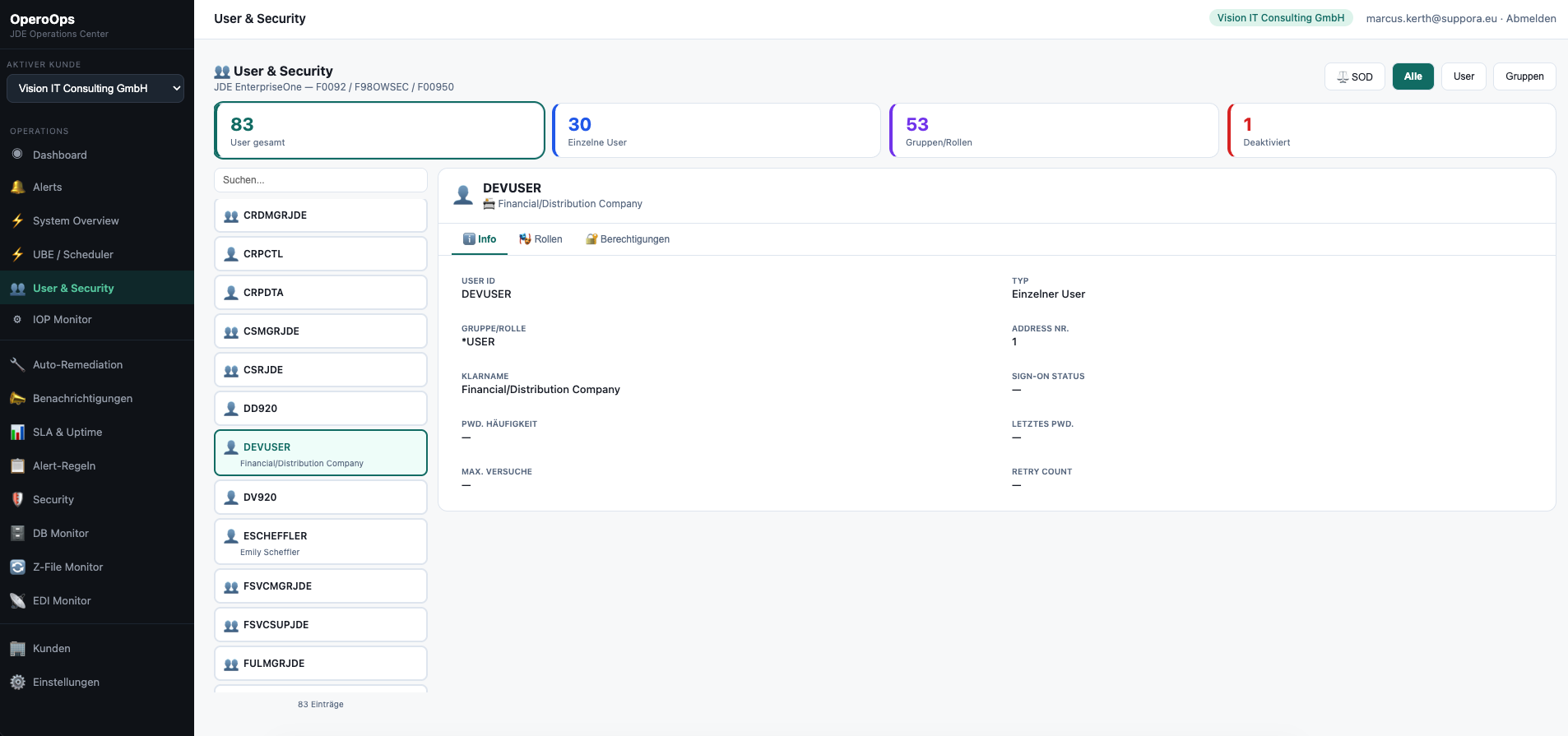Screen dimensions: 1568x736
Task: Open the Rollen tab
Action: (x=540, y=239)
